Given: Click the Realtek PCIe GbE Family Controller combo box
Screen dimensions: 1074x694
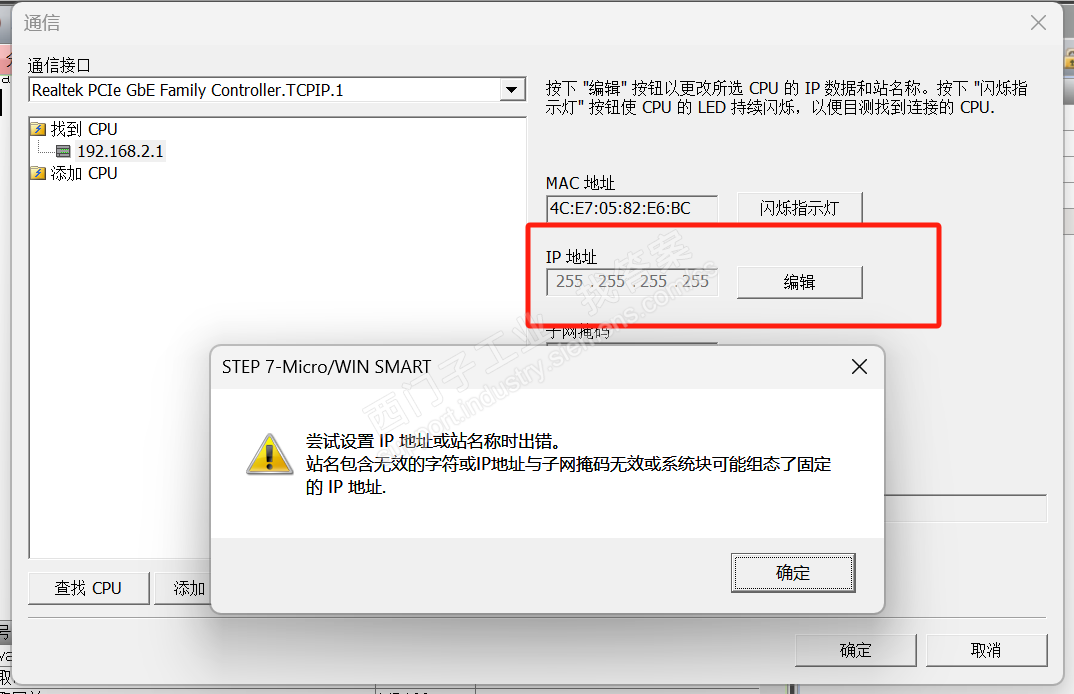Looking at the screenshot, I should coord(277,90).
